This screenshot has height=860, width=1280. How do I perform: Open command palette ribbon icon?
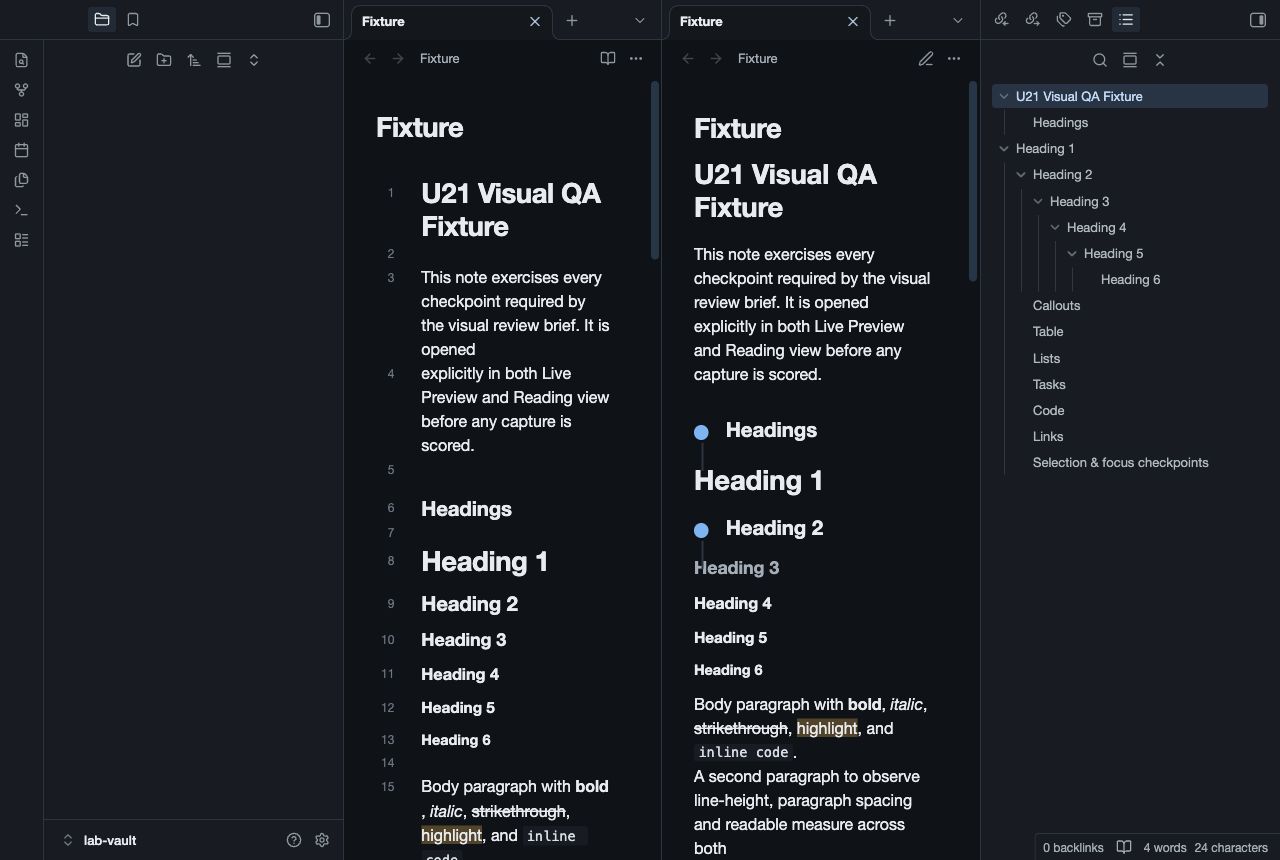point(22,210)
